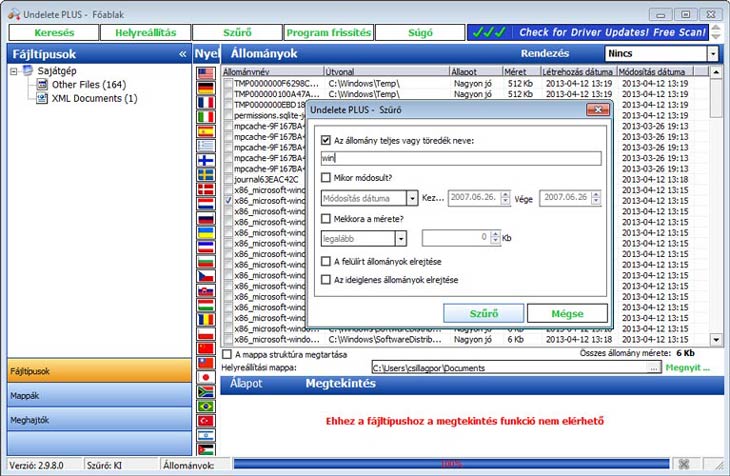Select the Polish flag language
Viewport: 730px width, 476px height.
tap(206, 334)
